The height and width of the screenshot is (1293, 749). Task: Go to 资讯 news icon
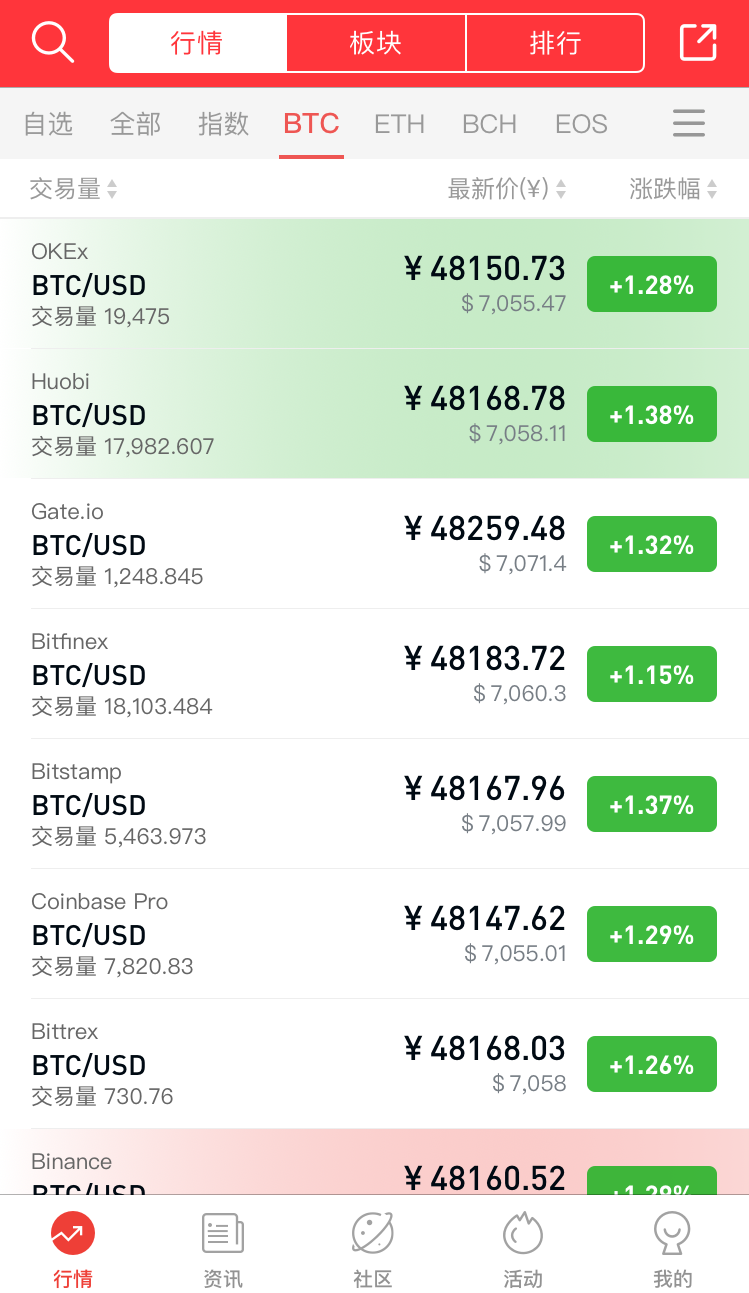coord(223,1233)
